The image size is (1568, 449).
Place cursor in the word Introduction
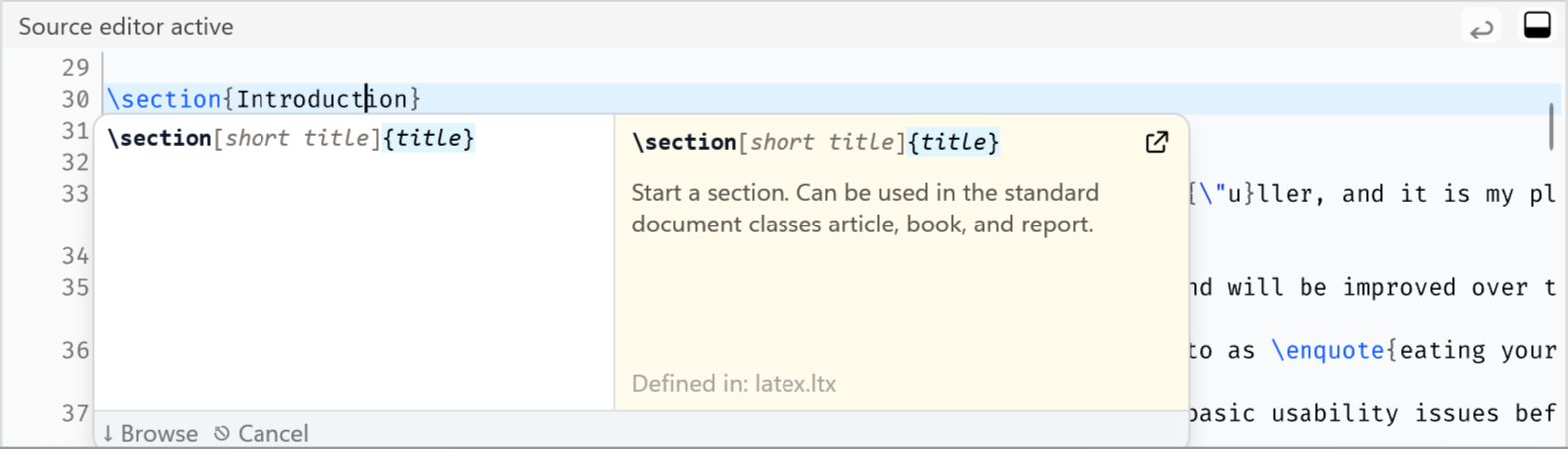(319, 99)
